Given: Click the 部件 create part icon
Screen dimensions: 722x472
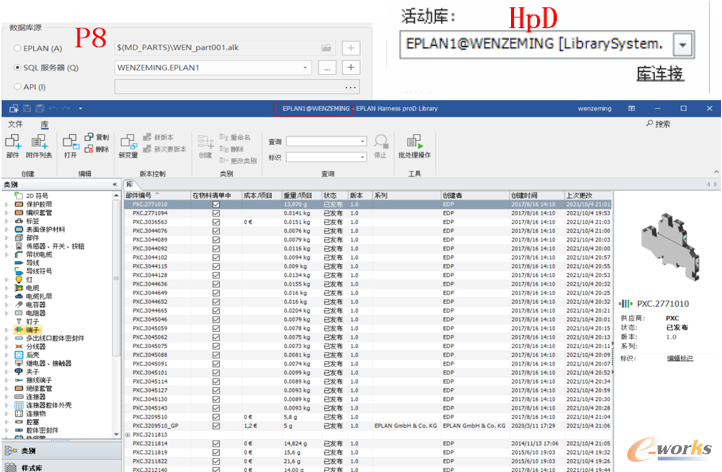Looking at the screenshot, I should [13, 141].
